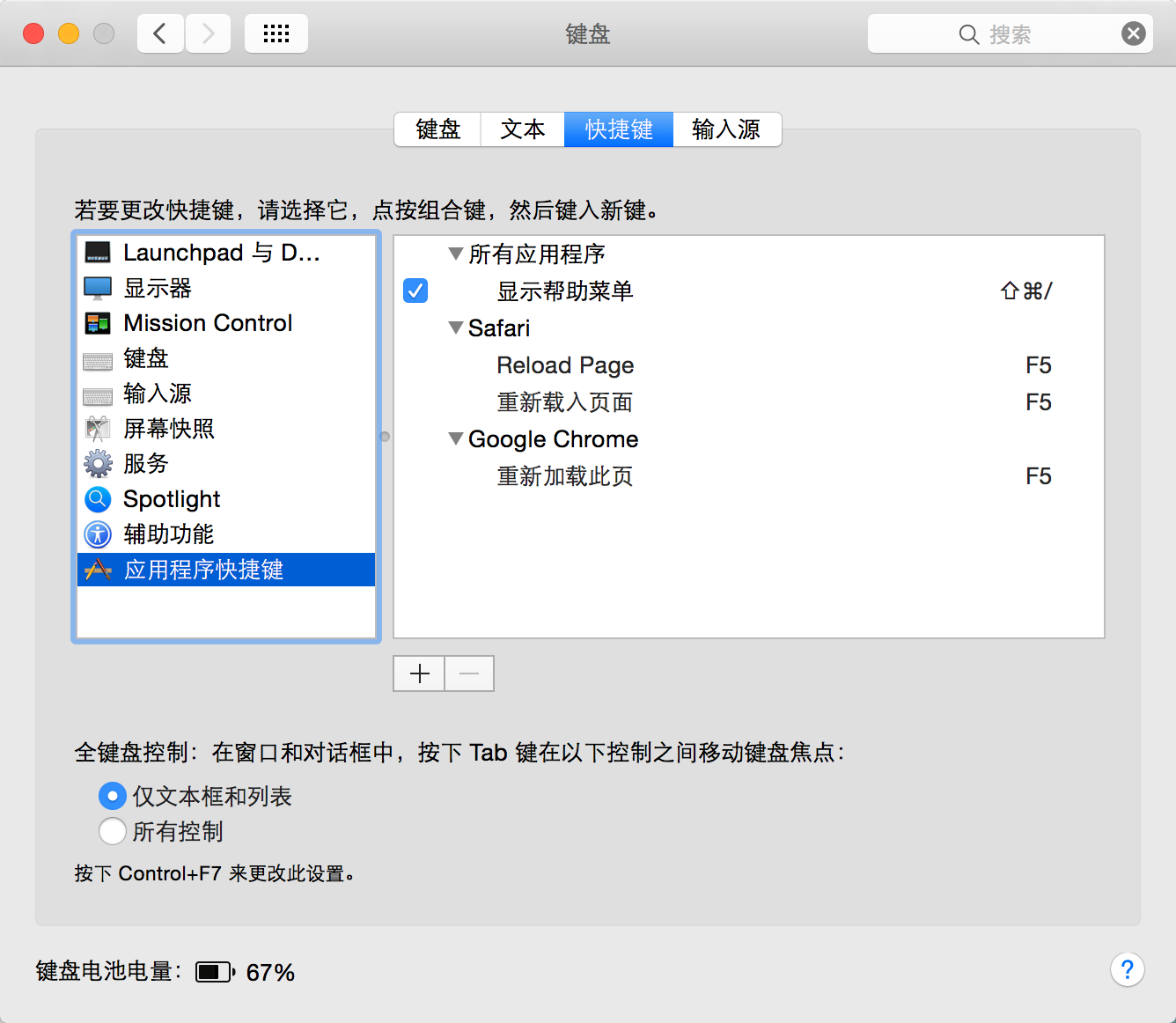1176x1023 pixels.
Task: Open the 文本 tab
Action: click(x=523, y=129)
